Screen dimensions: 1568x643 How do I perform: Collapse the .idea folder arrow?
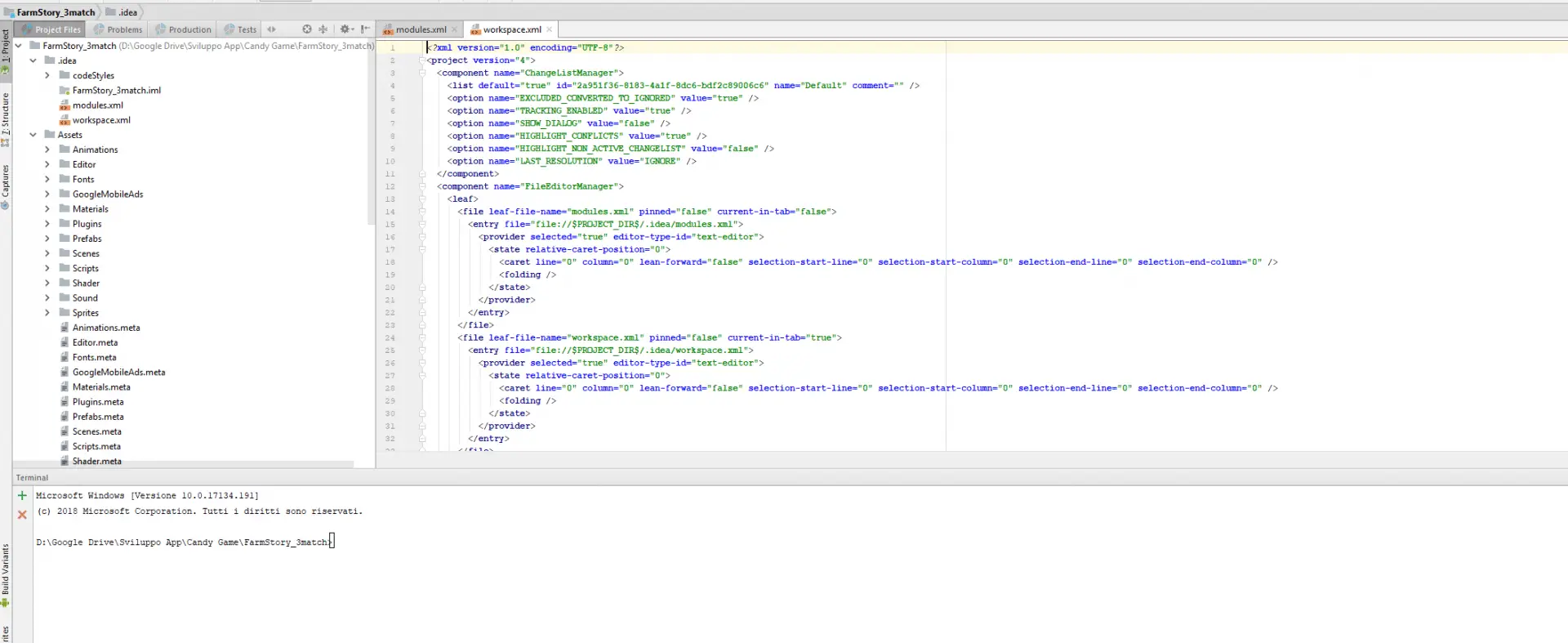click(33, 60)
